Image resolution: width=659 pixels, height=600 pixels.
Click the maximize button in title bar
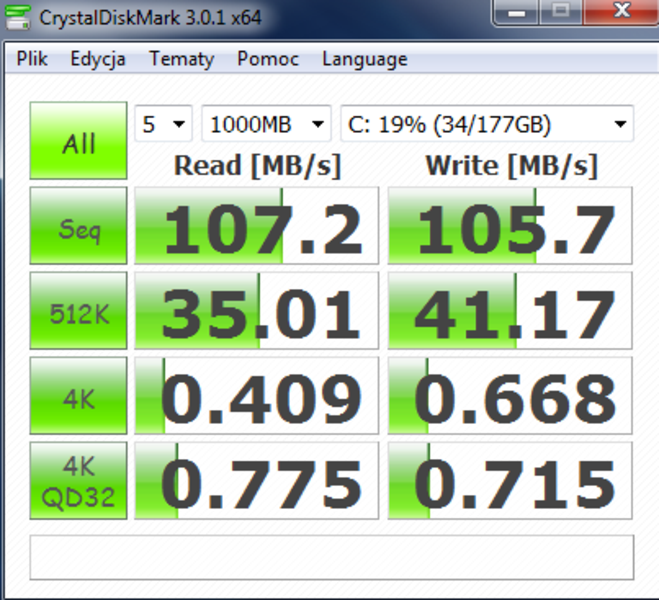tap(561, 13)
